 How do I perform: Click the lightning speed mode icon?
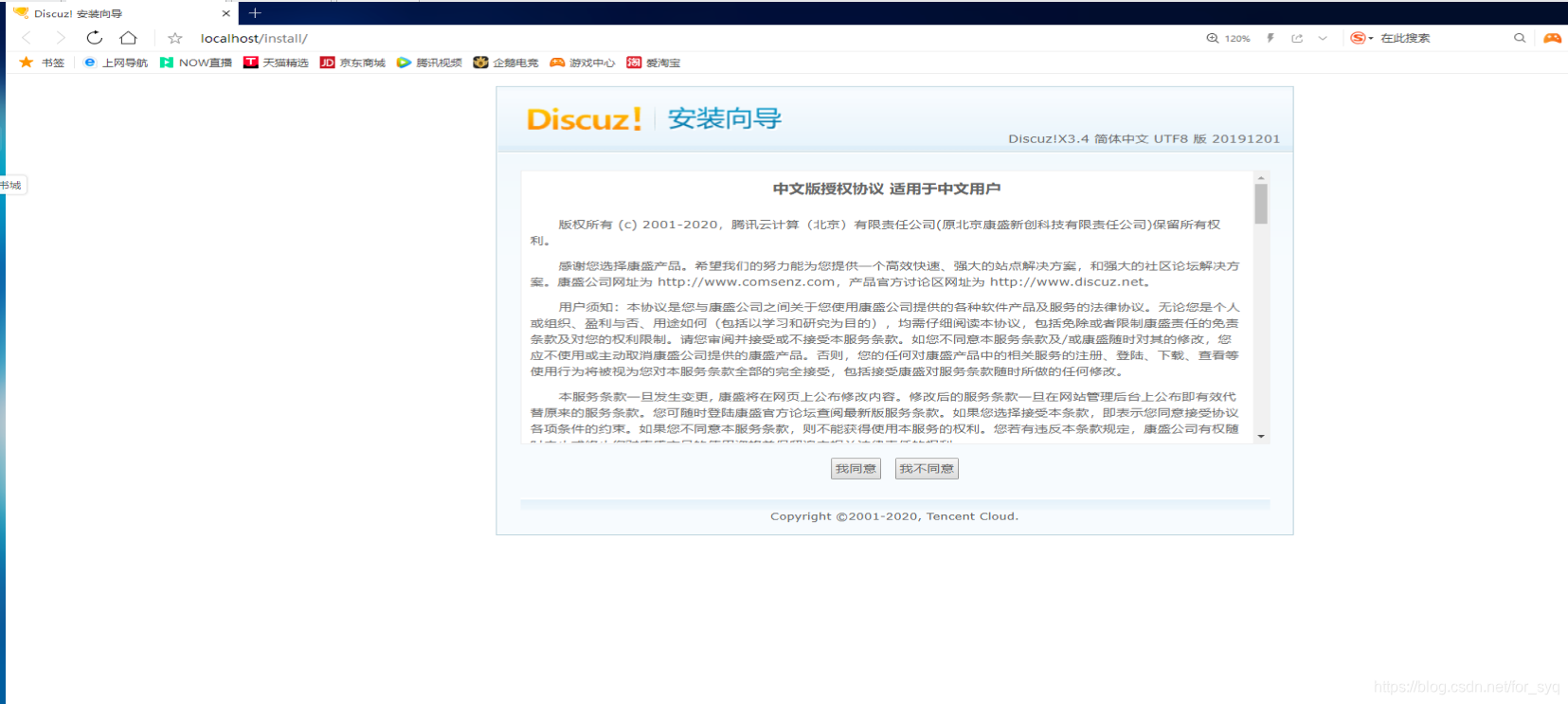coord(1271,38)
